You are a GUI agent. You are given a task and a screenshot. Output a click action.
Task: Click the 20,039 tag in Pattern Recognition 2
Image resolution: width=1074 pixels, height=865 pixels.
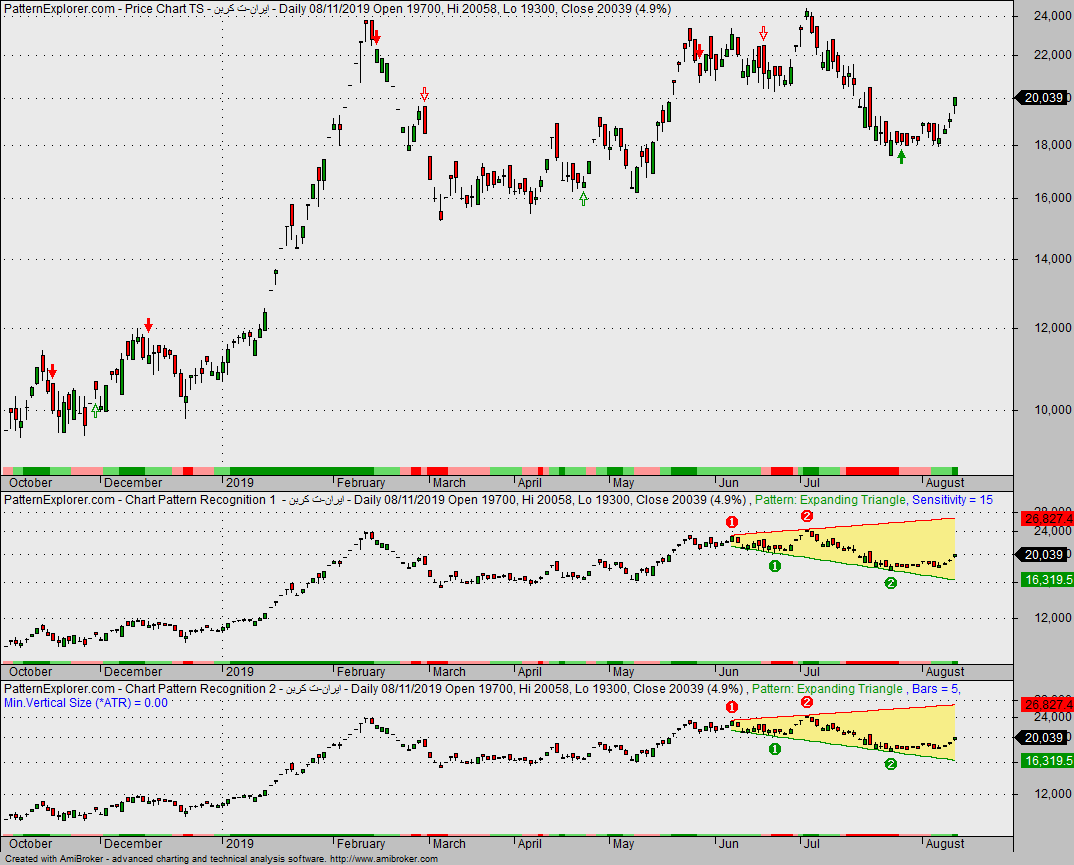pyautogui.click(x=1042, y=738)
